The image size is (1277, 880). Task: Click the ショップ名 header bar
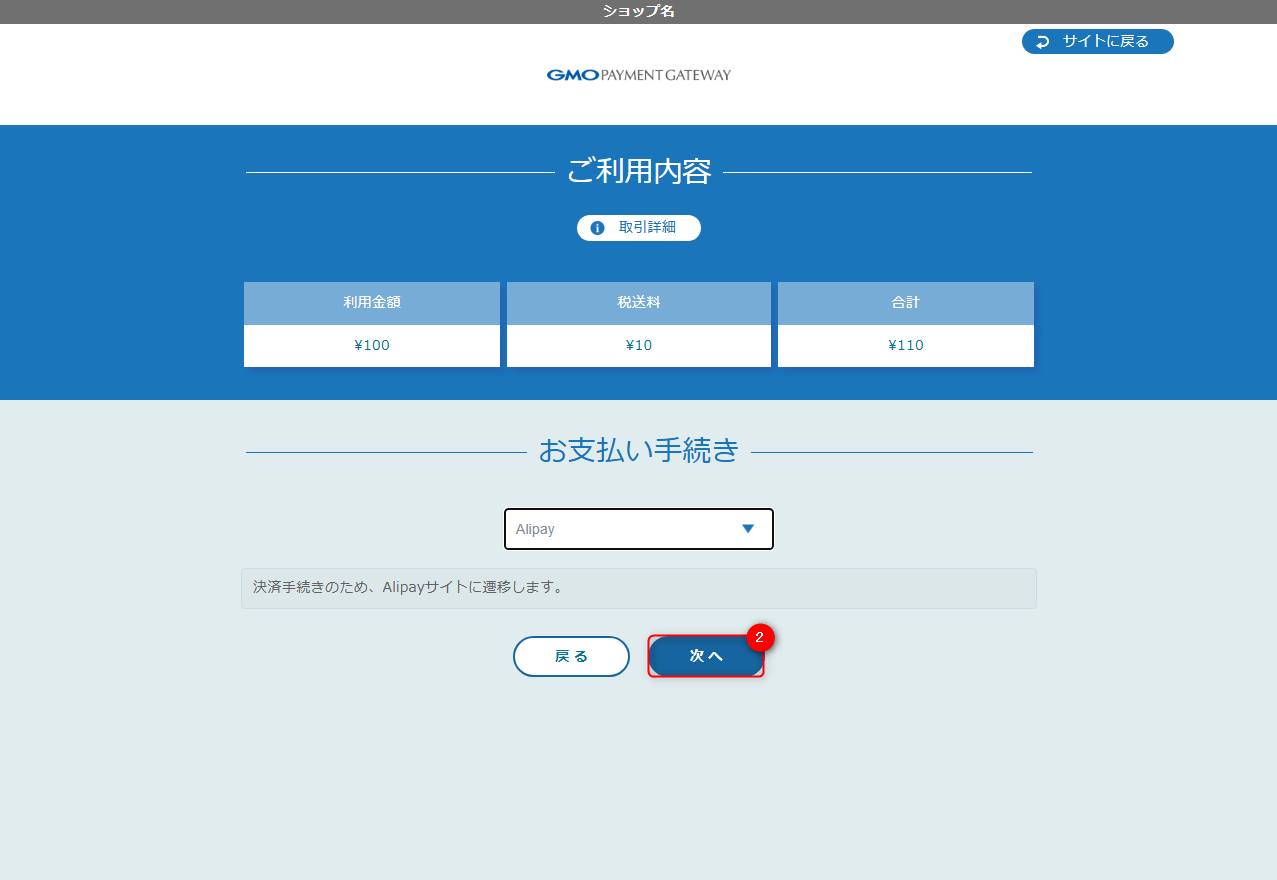coord(638,11)
